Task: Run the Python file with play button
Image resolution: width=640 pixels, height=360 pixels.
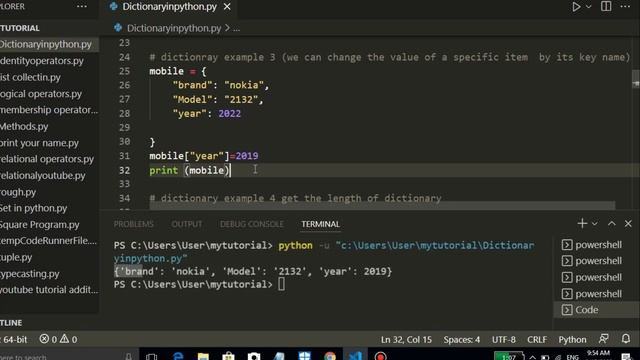Action: [x=576, y=7]
